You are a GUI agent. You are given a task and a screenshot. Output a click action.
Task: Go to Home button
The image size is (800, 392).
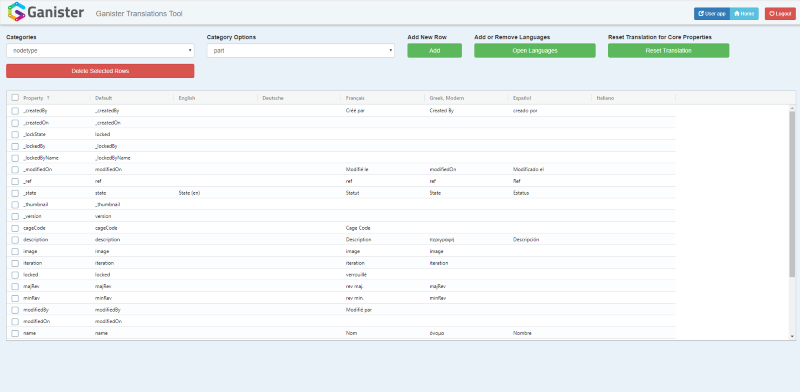tap(744, 14)
